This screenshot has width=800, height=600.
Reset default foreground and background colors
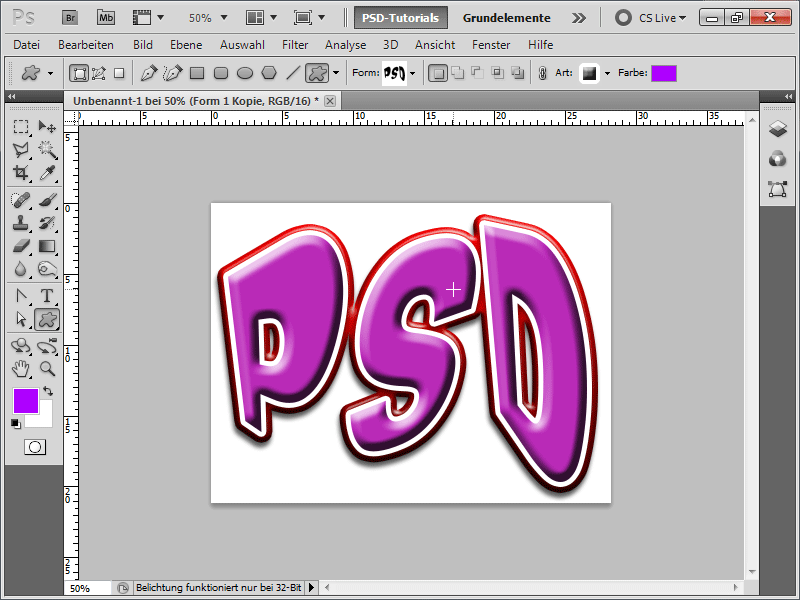tap(16, 423)
